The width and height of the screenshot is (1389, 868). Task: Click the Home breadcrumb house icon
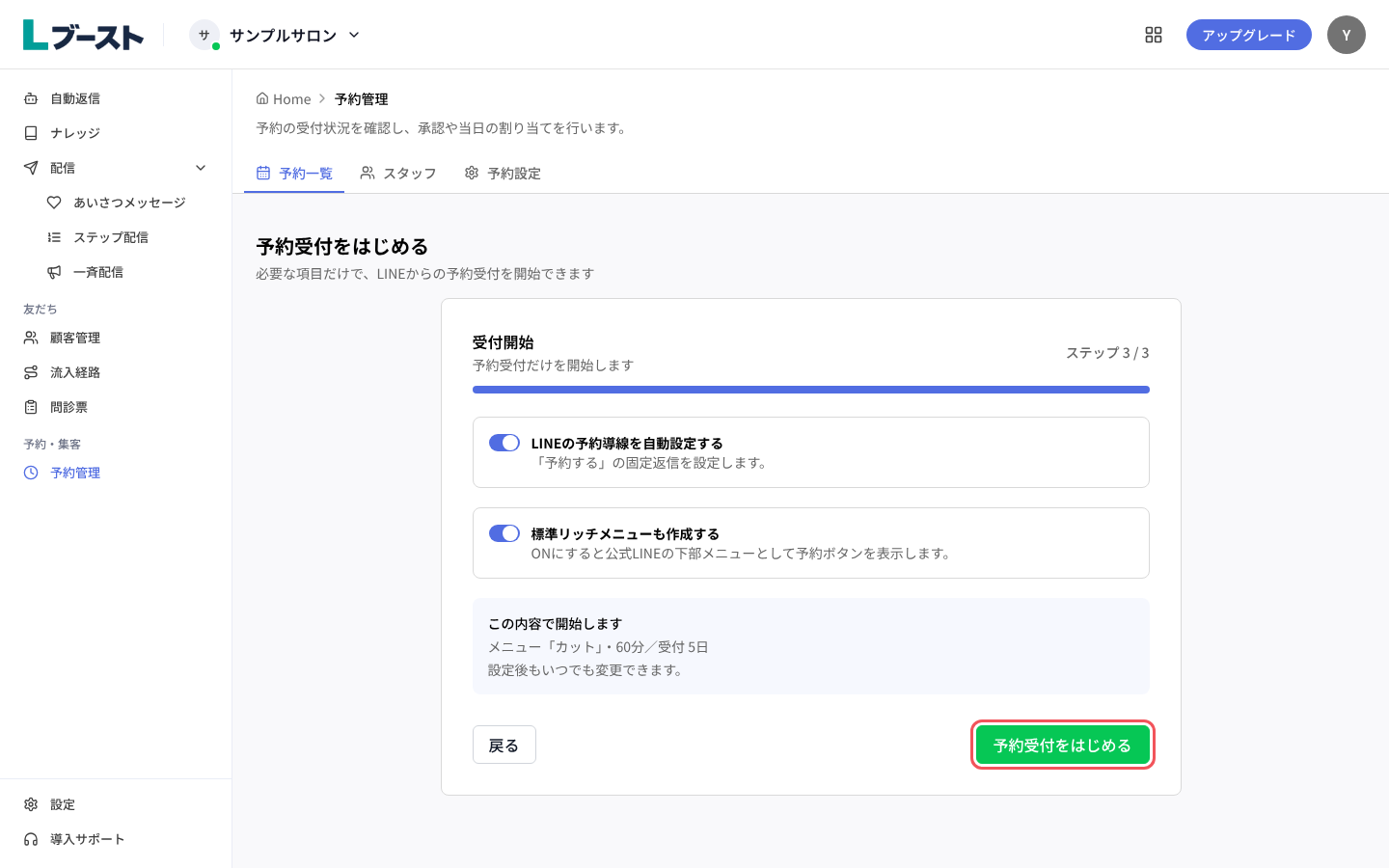(262, 98)
